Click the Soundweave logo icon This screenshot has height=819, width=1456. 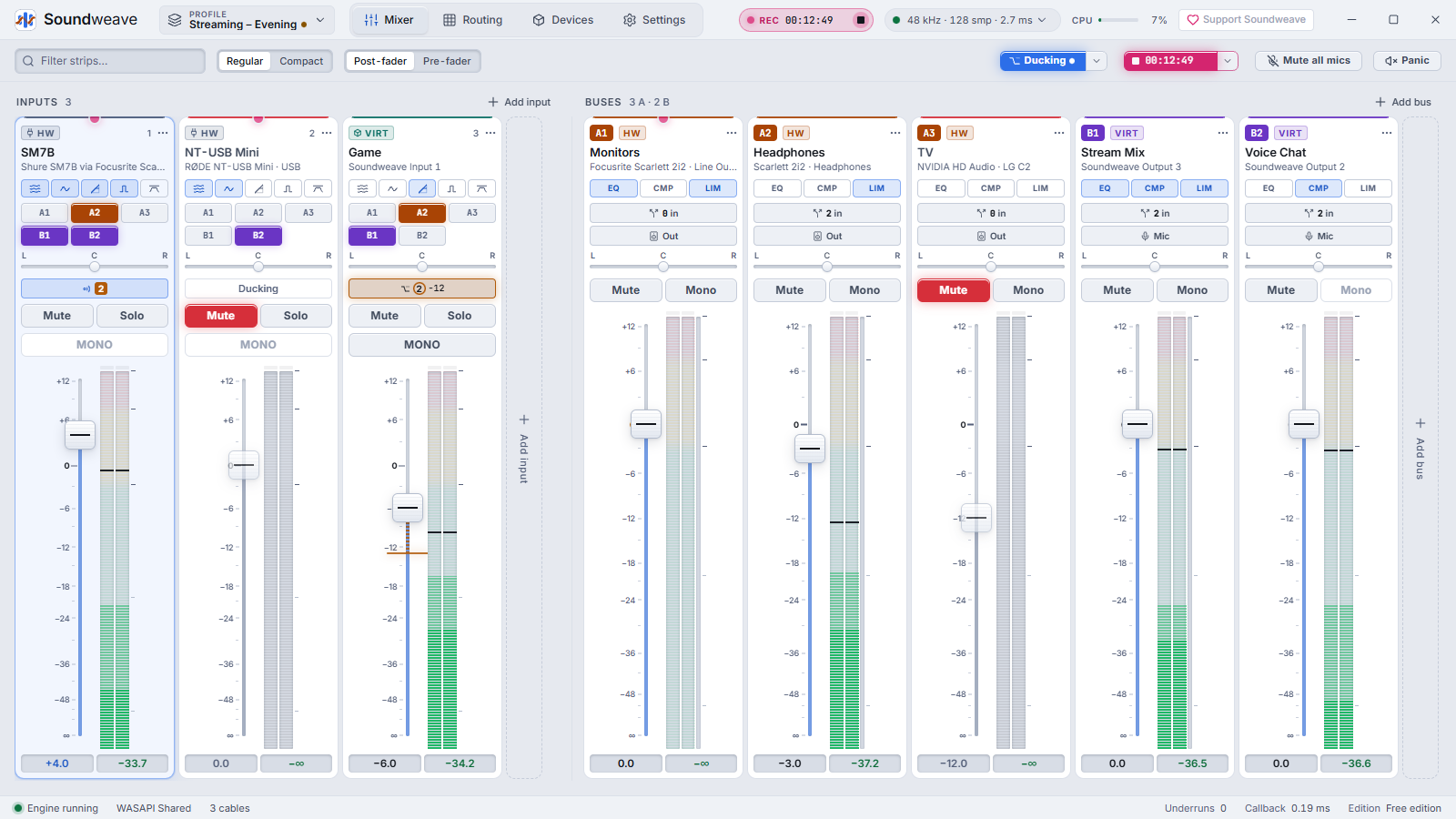[25, 20]
